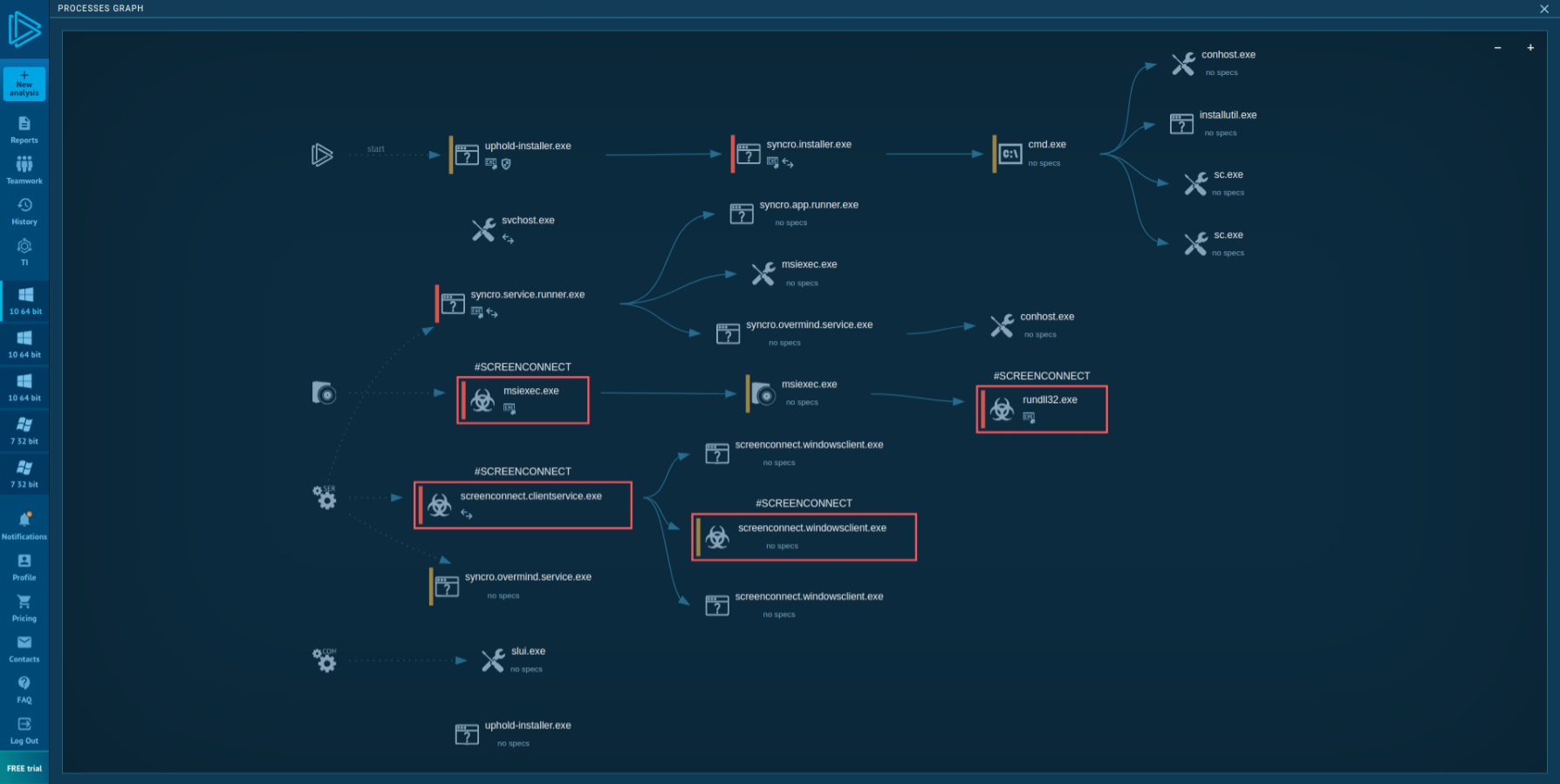Select the conhost.exe node beside overmind service
Image resolution: width=1560 pixels, height=784 pixels.
(x=1033, y=325)
